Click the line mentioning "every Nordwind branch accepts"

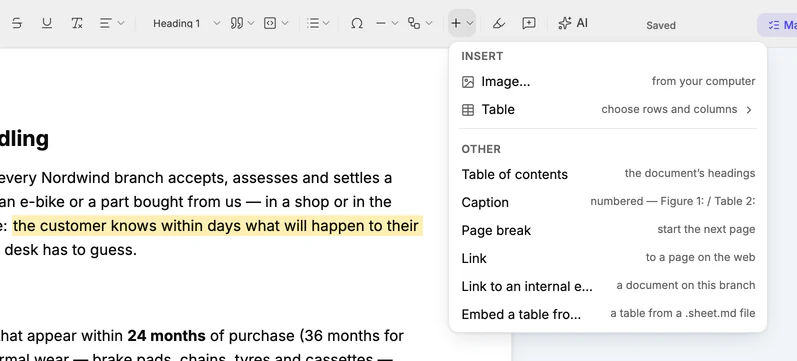[x=196, y=178]
